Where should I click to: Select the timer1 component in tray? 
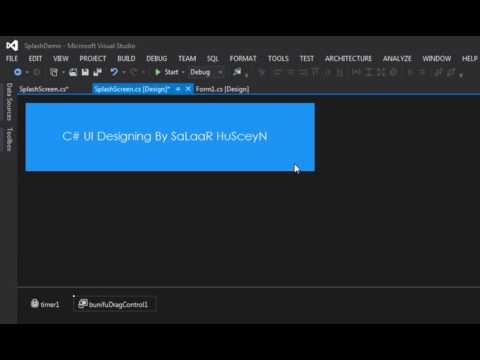45,304
